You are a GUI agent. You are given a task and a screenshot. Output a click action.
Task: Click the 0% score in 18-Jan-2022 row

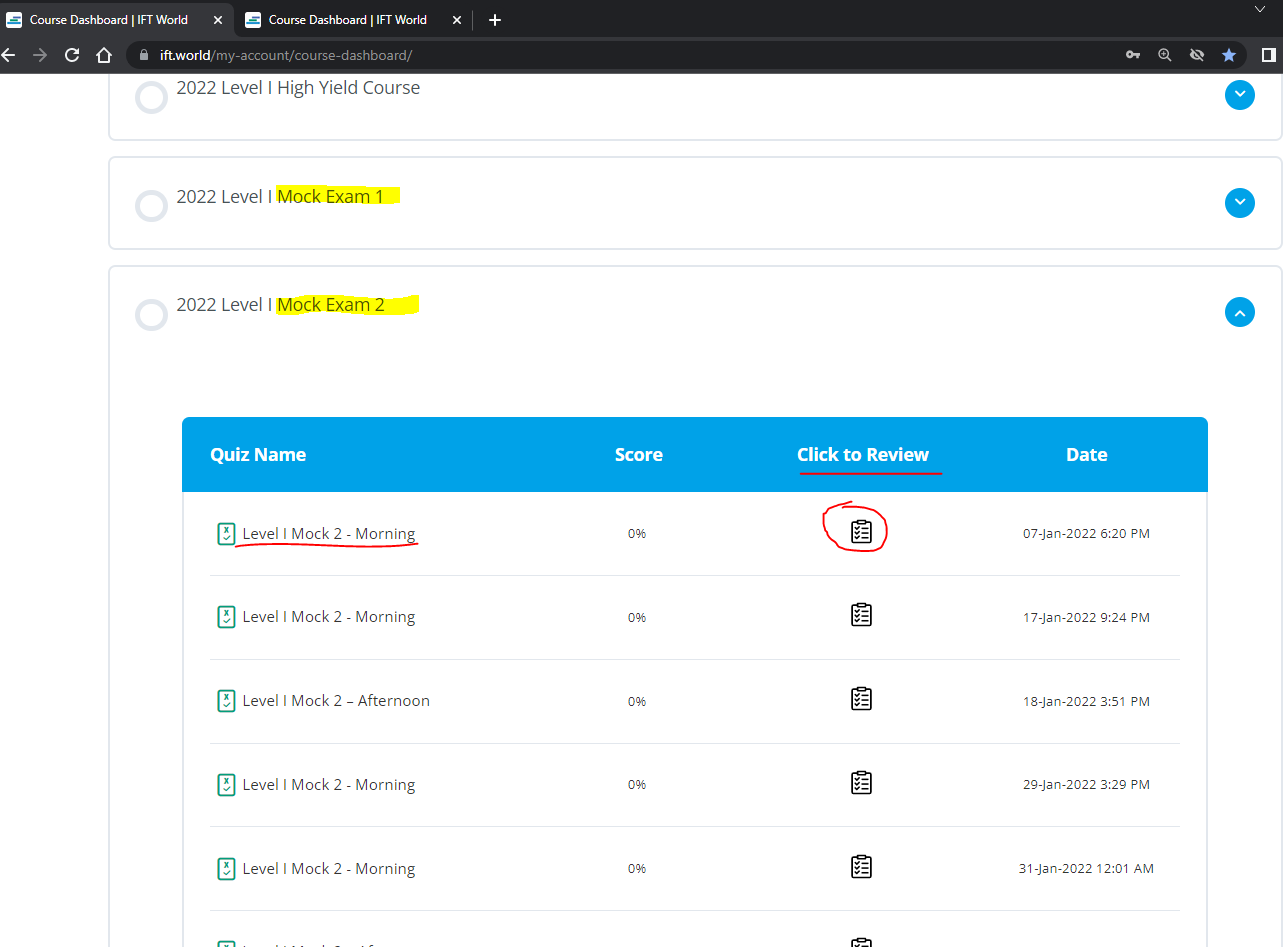pyautogui.click(x=637, y=702)
